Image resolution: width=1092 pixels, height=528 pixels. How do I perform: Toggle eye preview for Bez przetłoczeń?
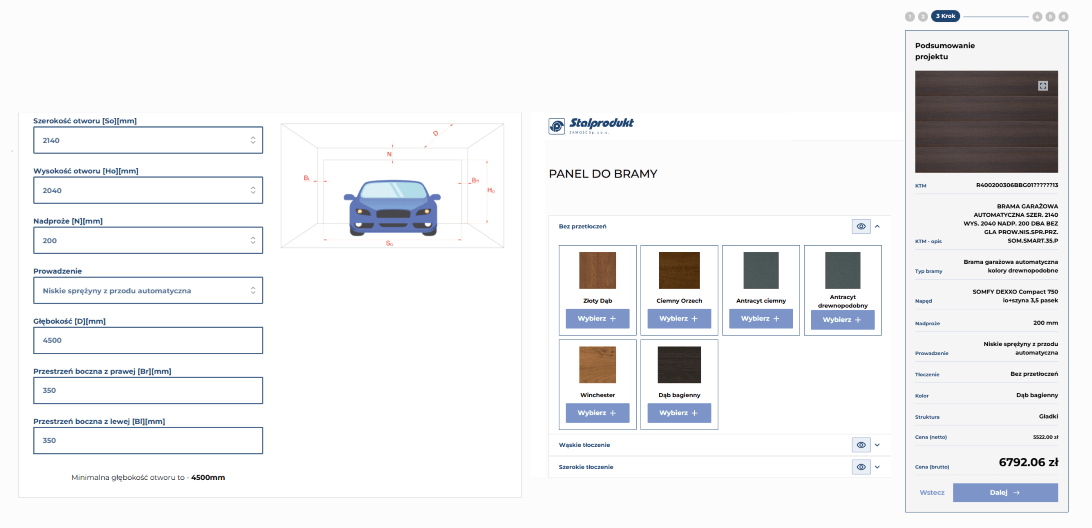pyautogui.click(x=861, y=227)
